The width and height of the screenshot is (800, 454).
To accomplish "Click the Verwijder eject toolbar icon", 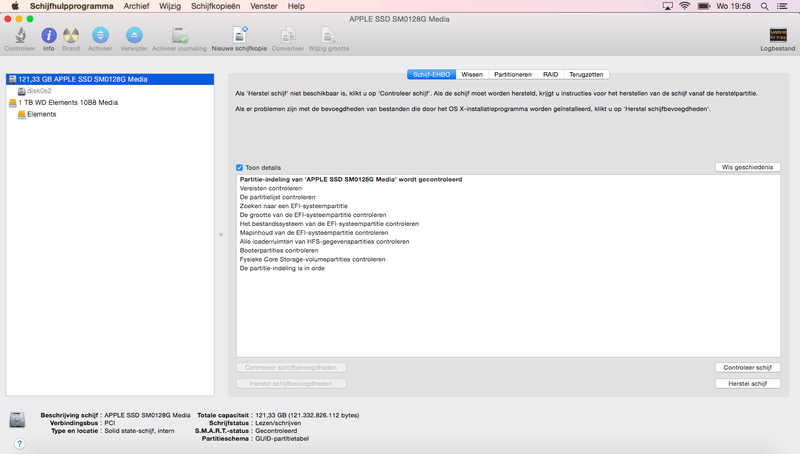I will (134, 35).
